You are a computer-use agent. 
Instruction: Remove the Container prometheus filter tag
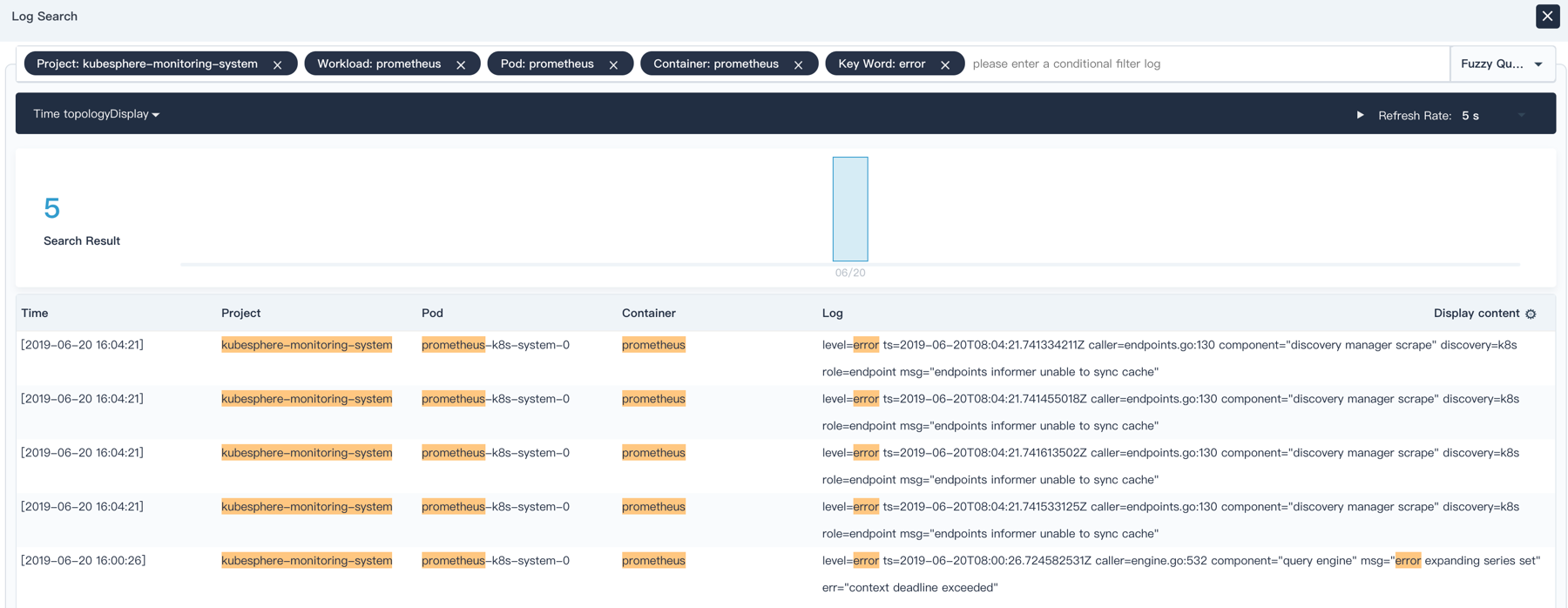(798, 64)
